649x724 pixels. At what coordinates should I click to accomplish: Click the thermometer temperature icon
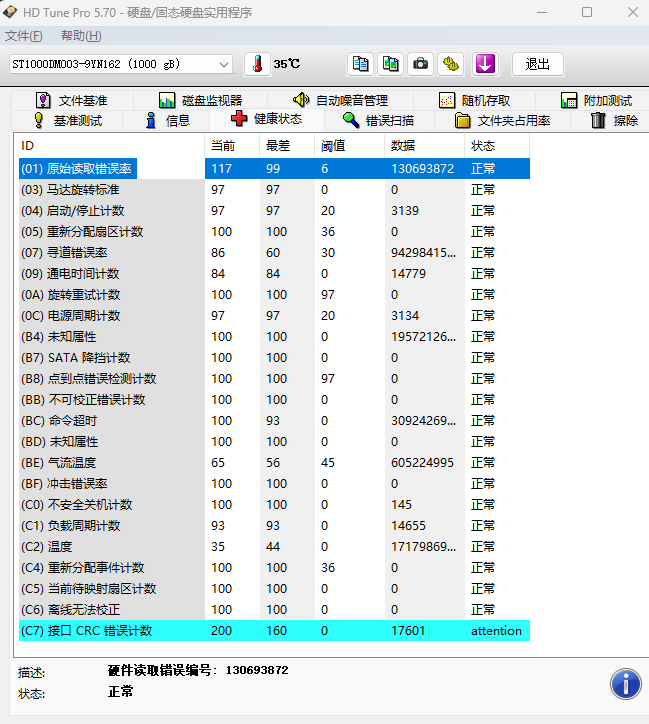coord(257,64)
